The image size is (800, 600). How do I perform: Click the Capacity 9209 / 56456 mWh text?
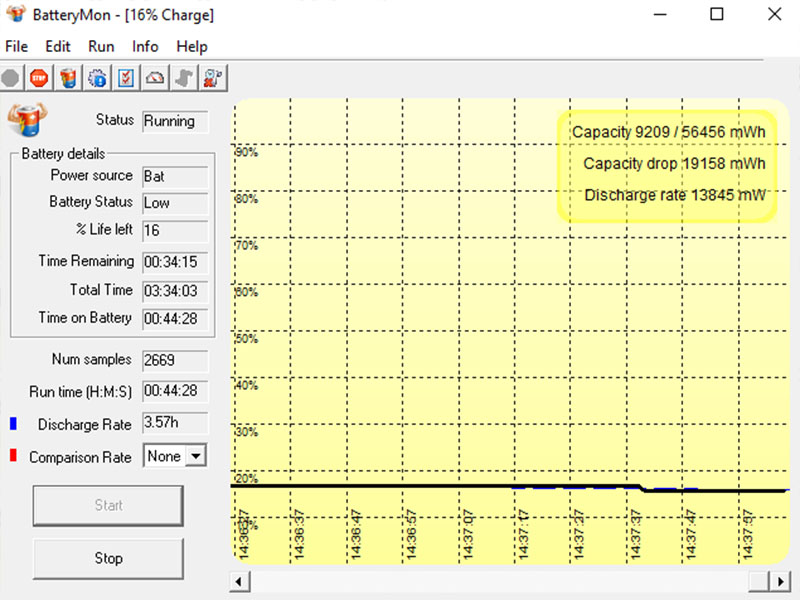click(669, 132)
